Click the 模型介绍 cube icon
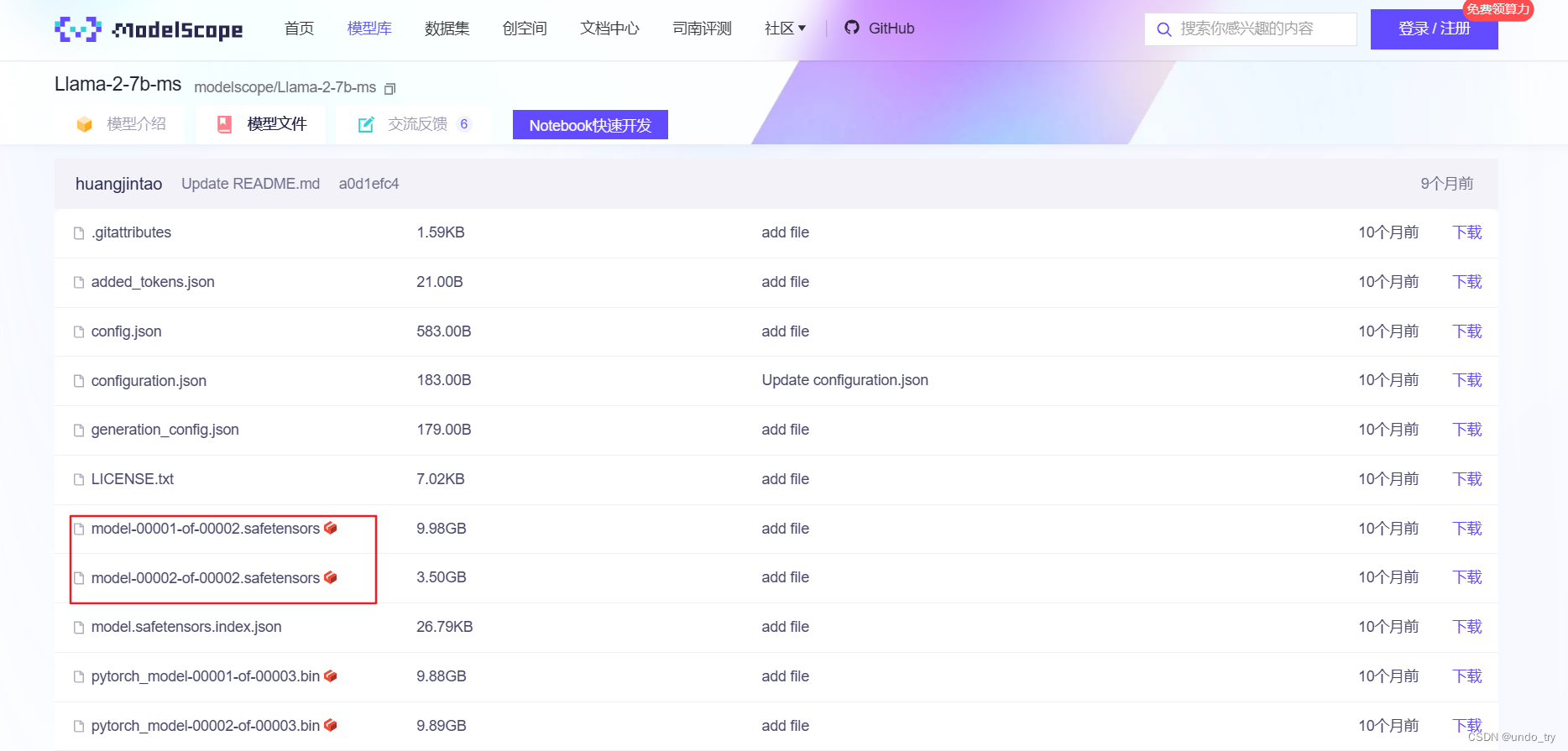1568x751 pixels. point(84,124)
